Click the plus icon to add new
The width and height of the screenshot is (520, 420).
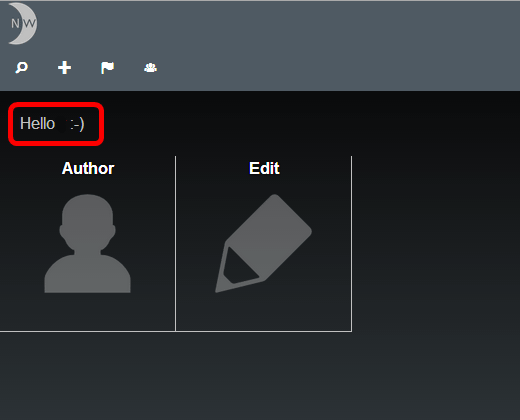(x=64, y=68)
